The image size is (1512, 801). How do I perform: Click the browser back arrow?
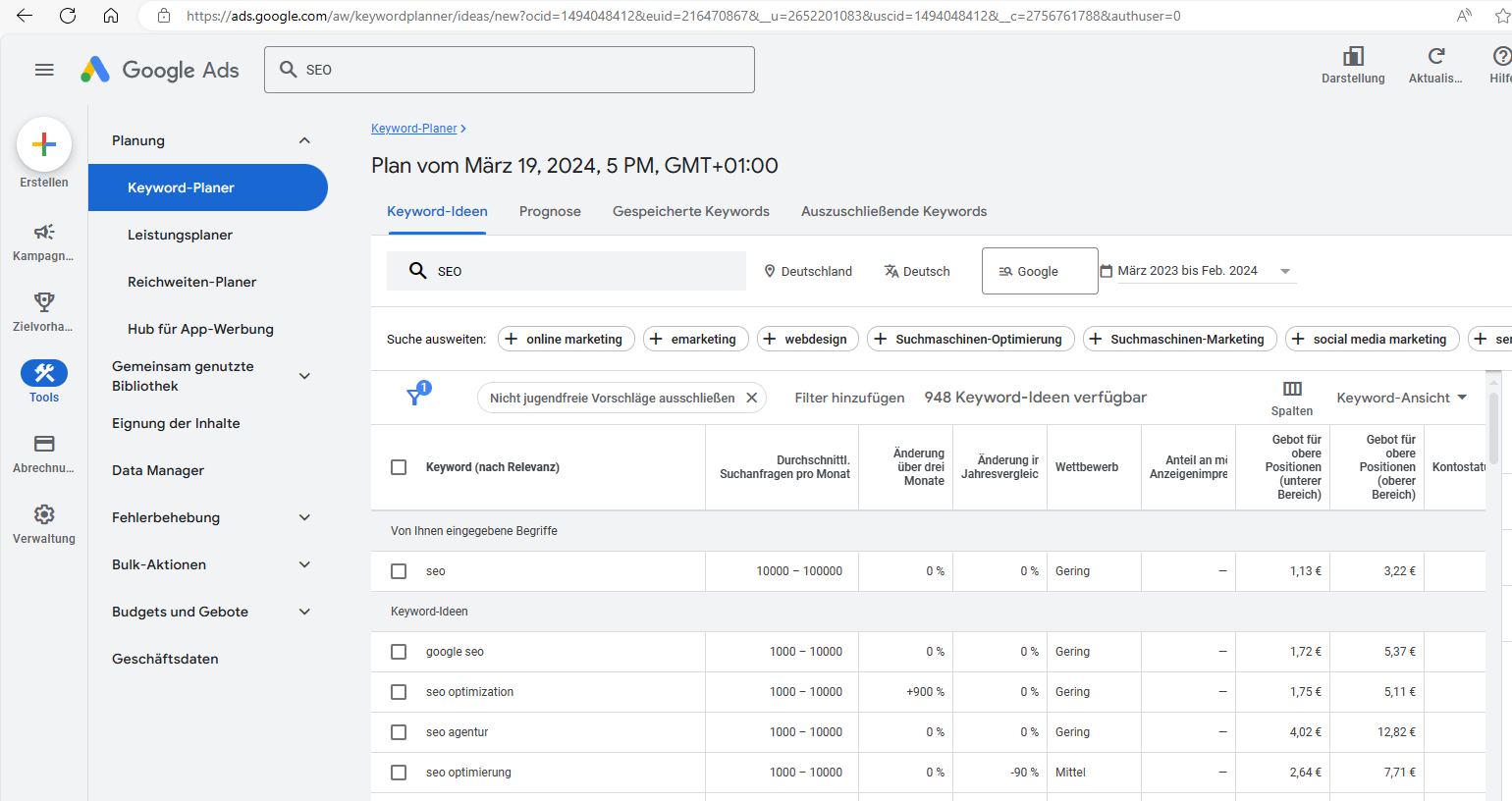pos(25,16)
